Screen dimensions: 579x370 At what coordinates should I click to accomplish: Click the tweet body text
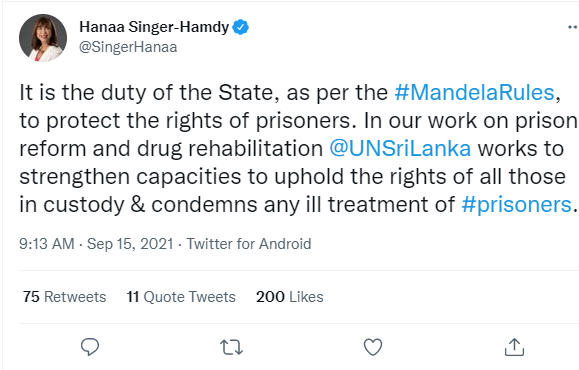[x=298, y=148]
